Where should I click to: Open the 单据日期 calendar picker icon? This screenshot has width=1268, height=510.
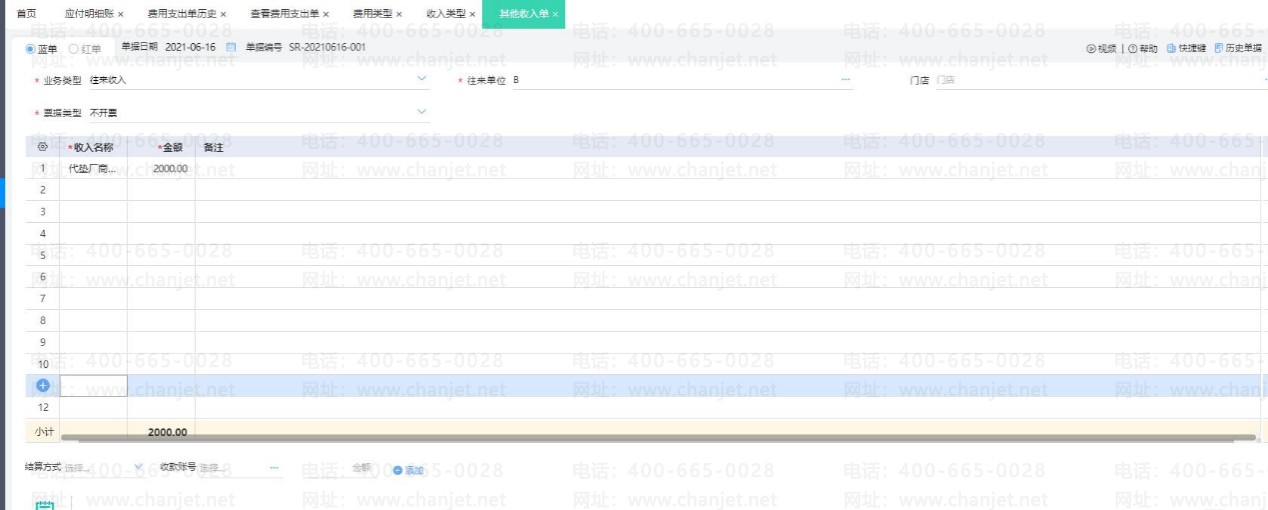pyautogui.click(x=231, y=48)
